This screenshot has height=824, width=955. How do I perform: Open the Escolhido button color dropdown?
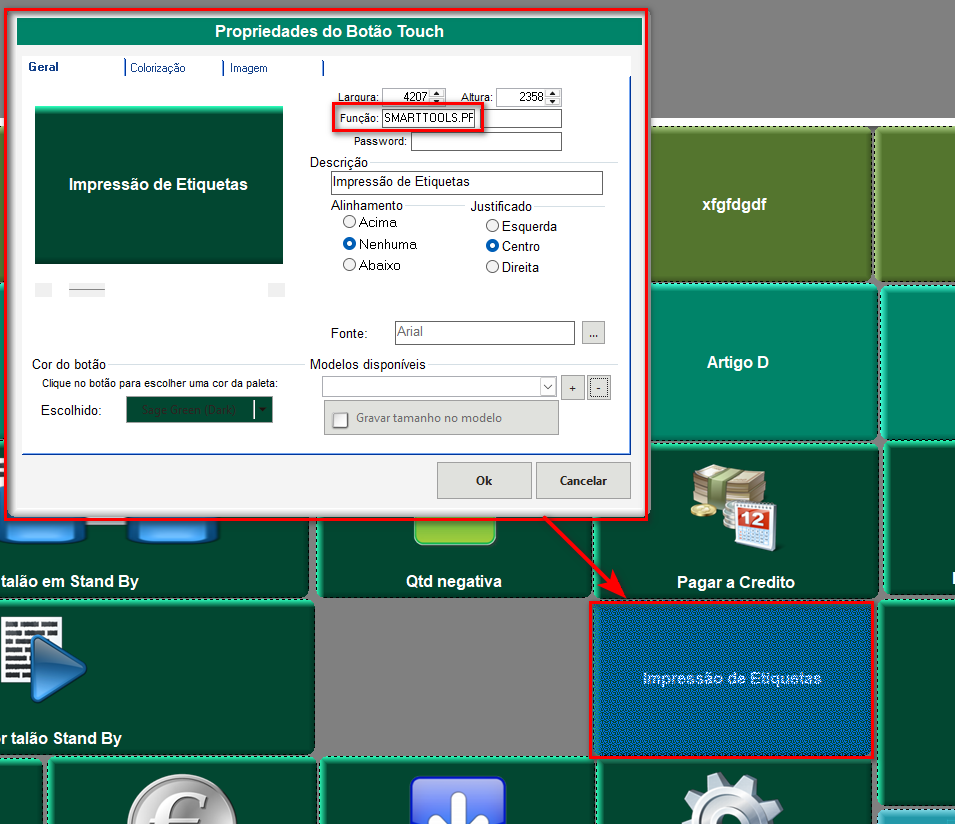click(262, 410)
